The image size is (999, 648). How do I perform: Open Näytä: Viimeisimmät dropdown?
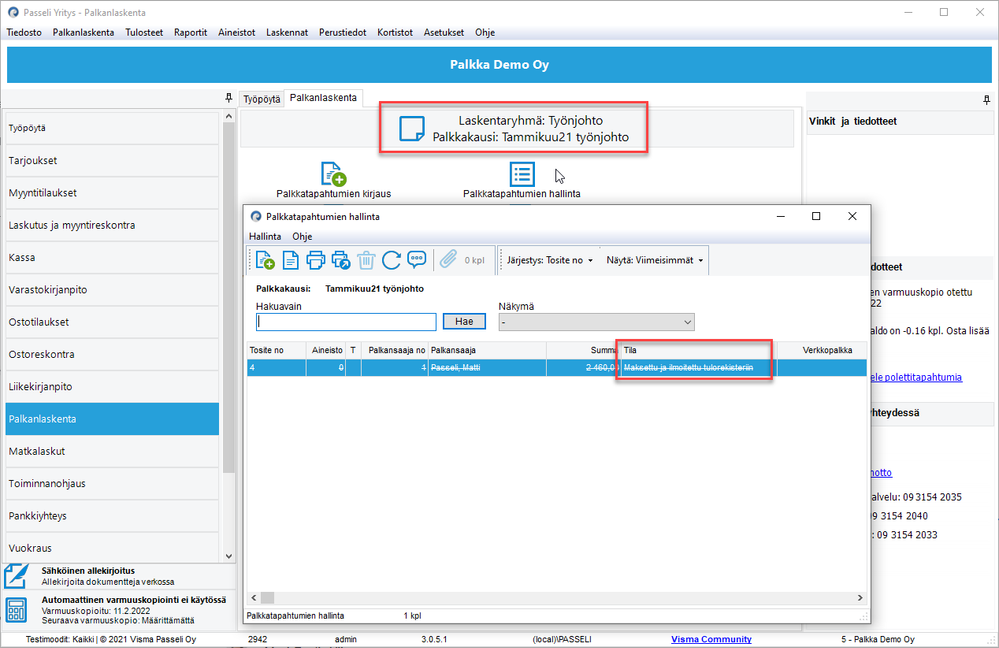point(655,260)
